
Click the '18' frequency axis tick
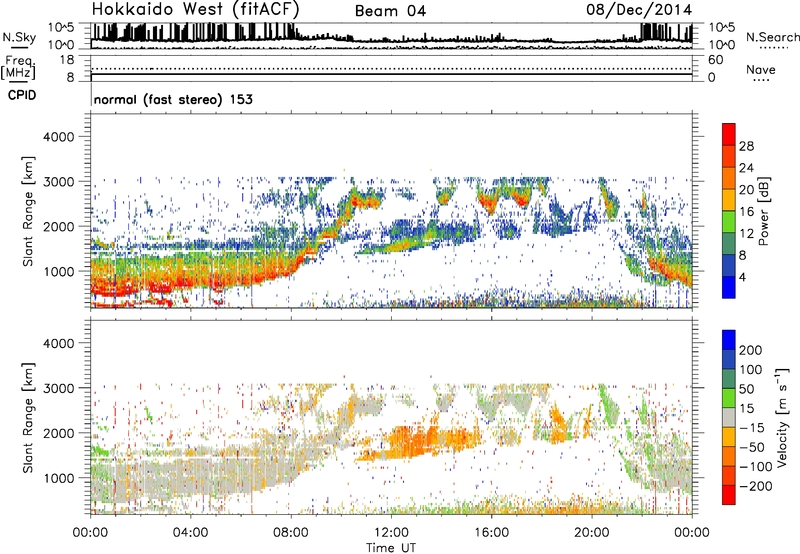[67, 59]
